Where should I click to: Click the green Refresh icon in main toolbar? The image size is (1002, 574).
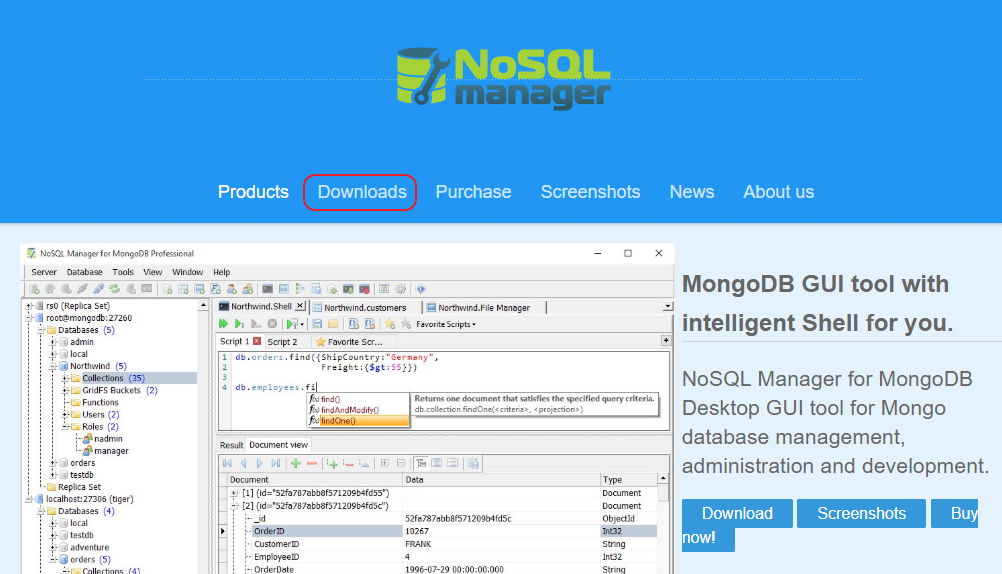pyautogui.click(x=114, y=289)
